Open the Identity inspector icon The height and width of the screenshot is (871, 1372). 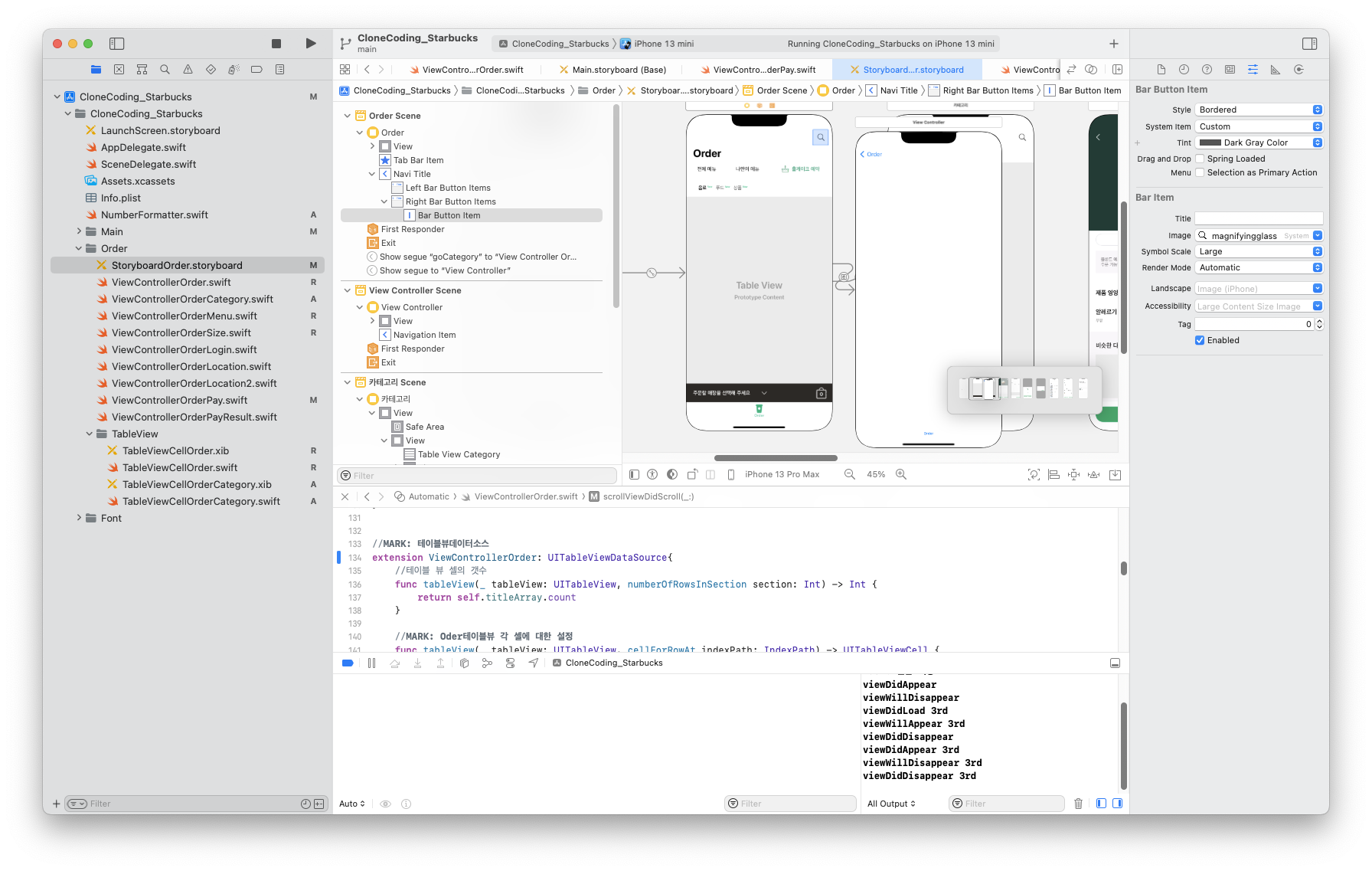(1230, 70)
